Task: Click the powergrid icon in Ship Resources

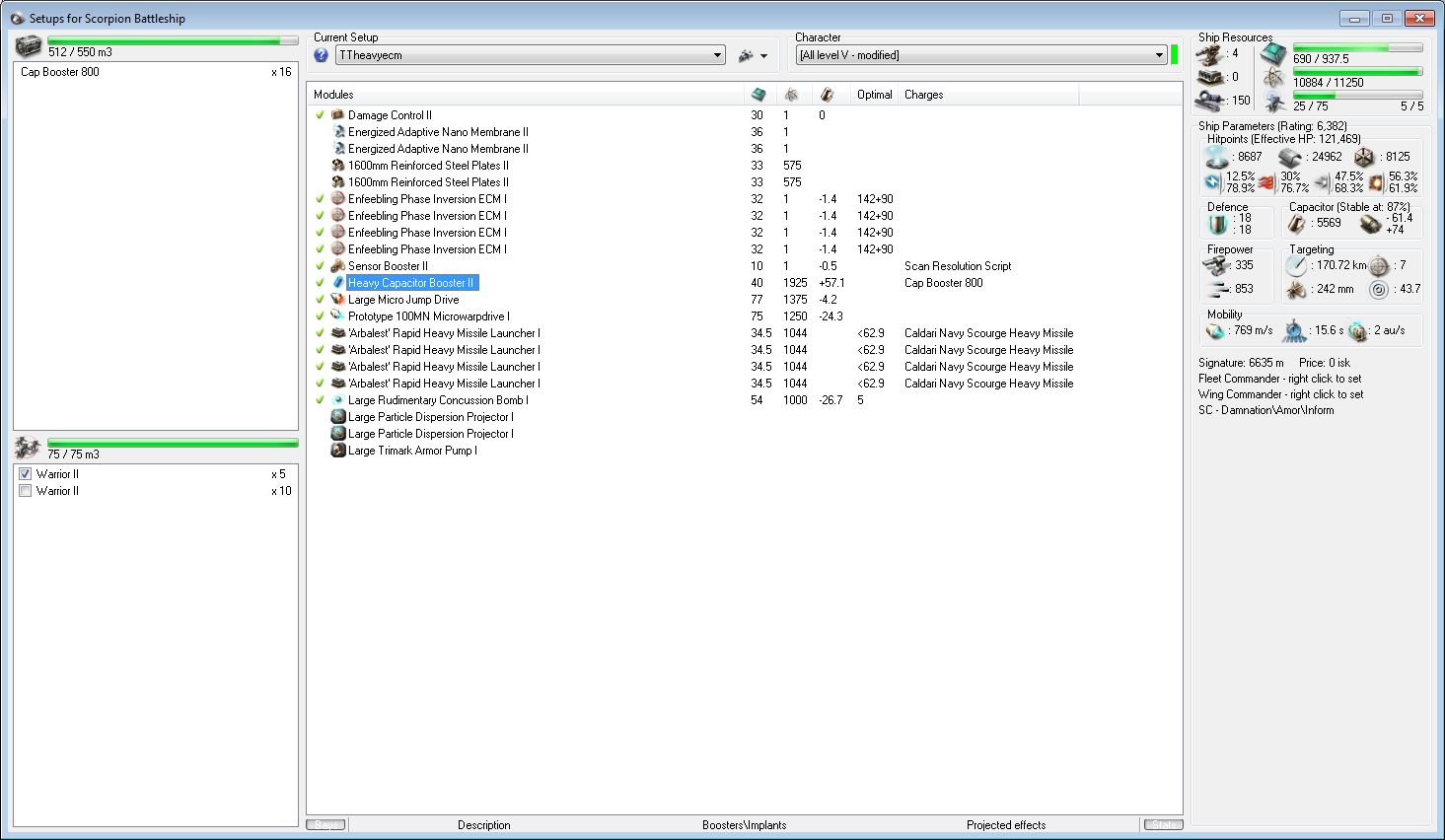Action: [x=1273, y=78]
